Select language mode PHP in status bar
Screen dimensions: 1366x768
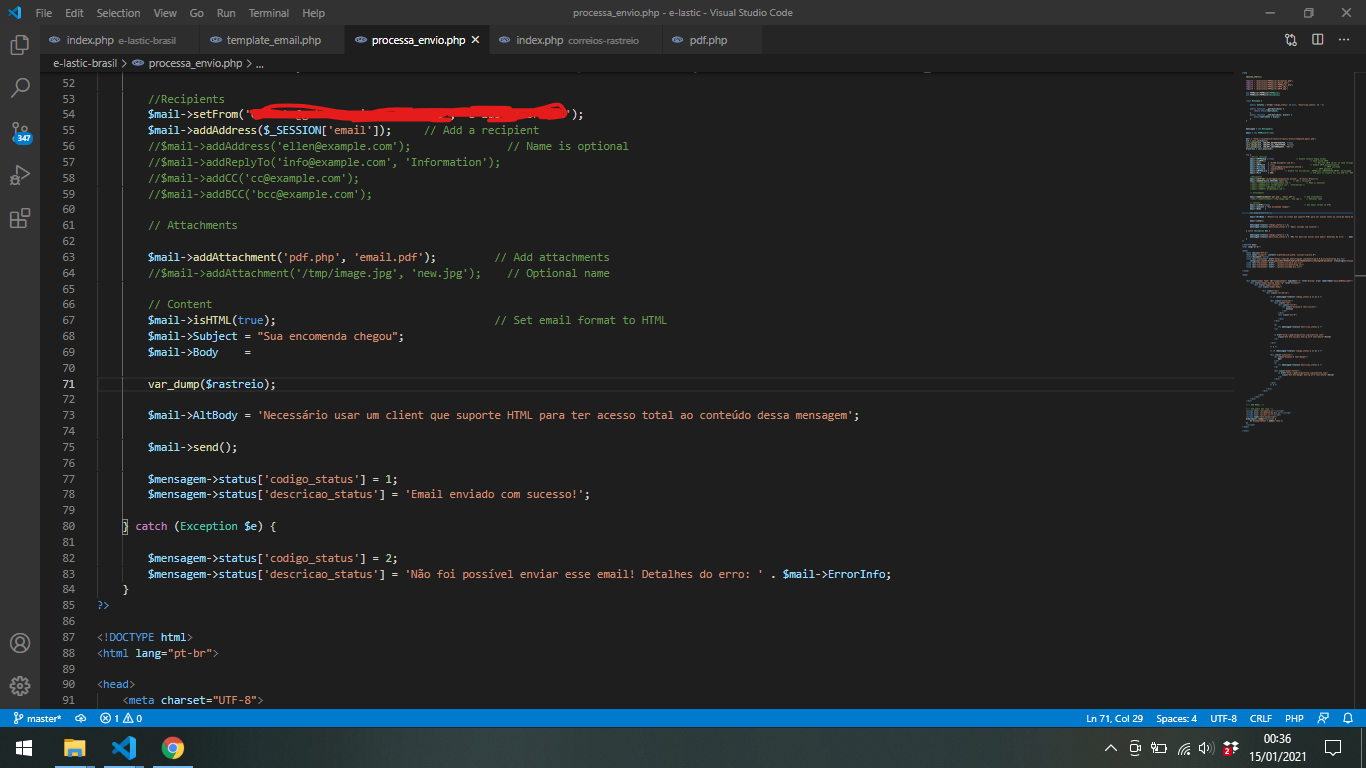[1294, 718]
